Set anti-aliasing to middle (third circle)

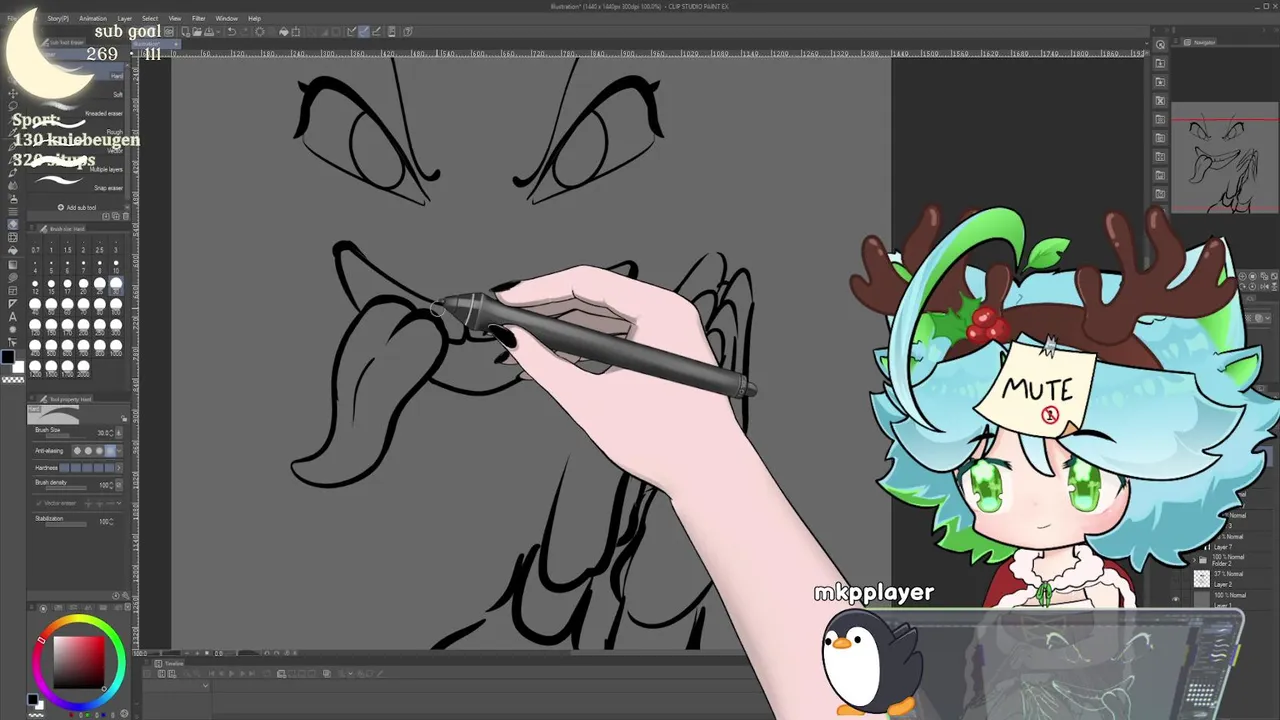pyautogui.click(x=99, y=450)
